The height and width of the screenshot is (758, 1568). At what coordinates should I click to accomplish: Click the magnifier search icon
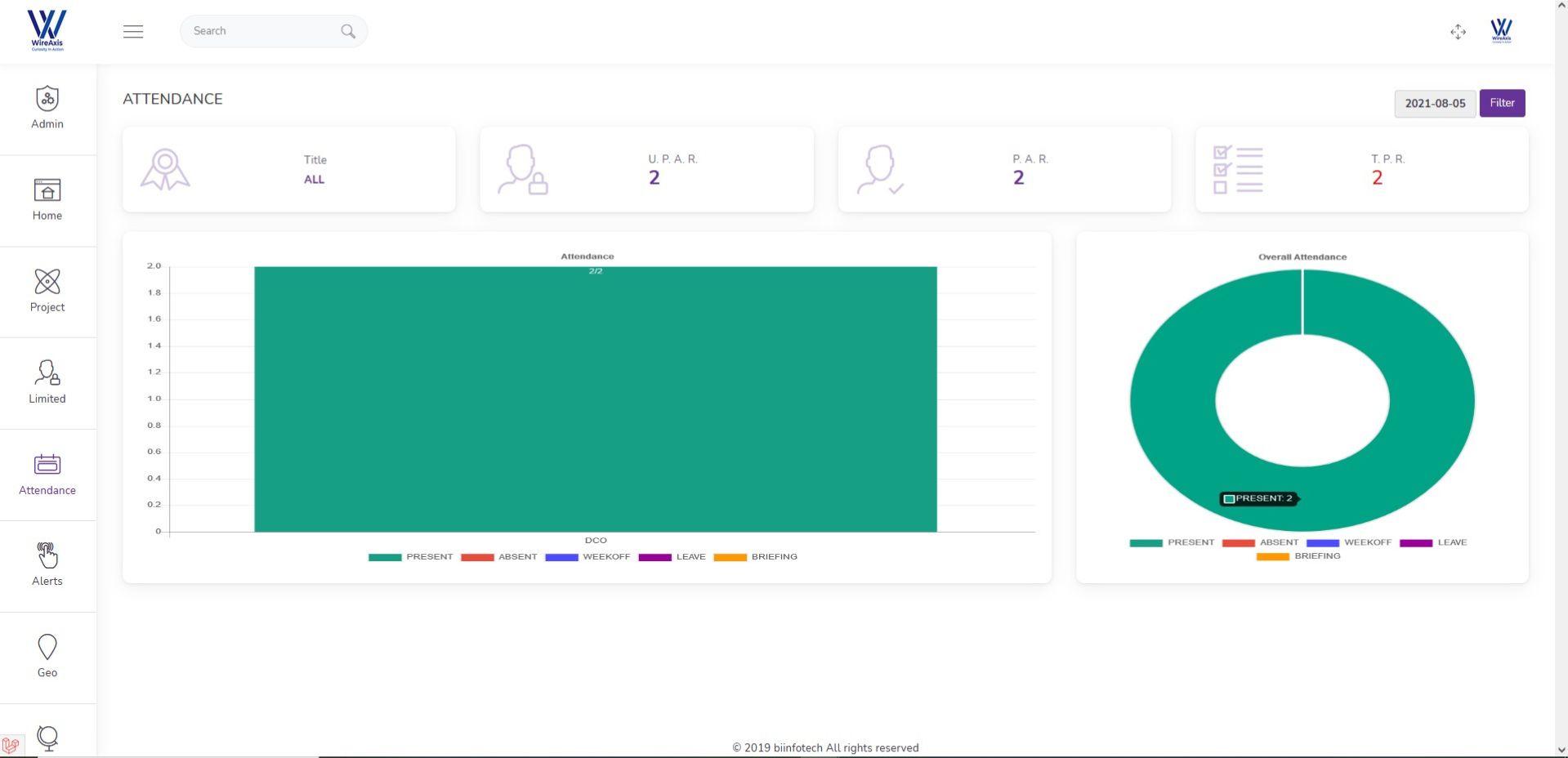click(348, 31)
